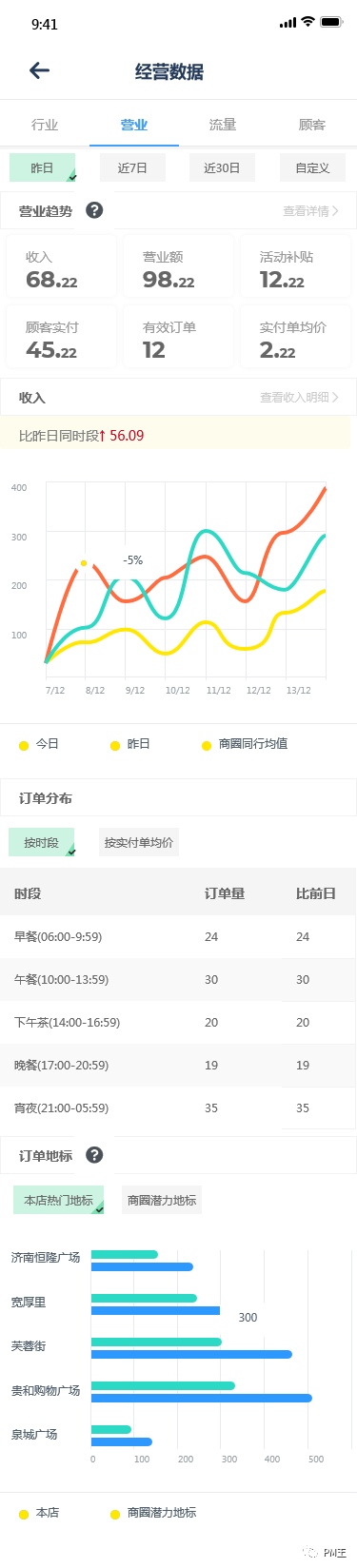Screen dimensions: 357x1568
Task: Switch to the 流量 tab
Action: pos(223,125)
